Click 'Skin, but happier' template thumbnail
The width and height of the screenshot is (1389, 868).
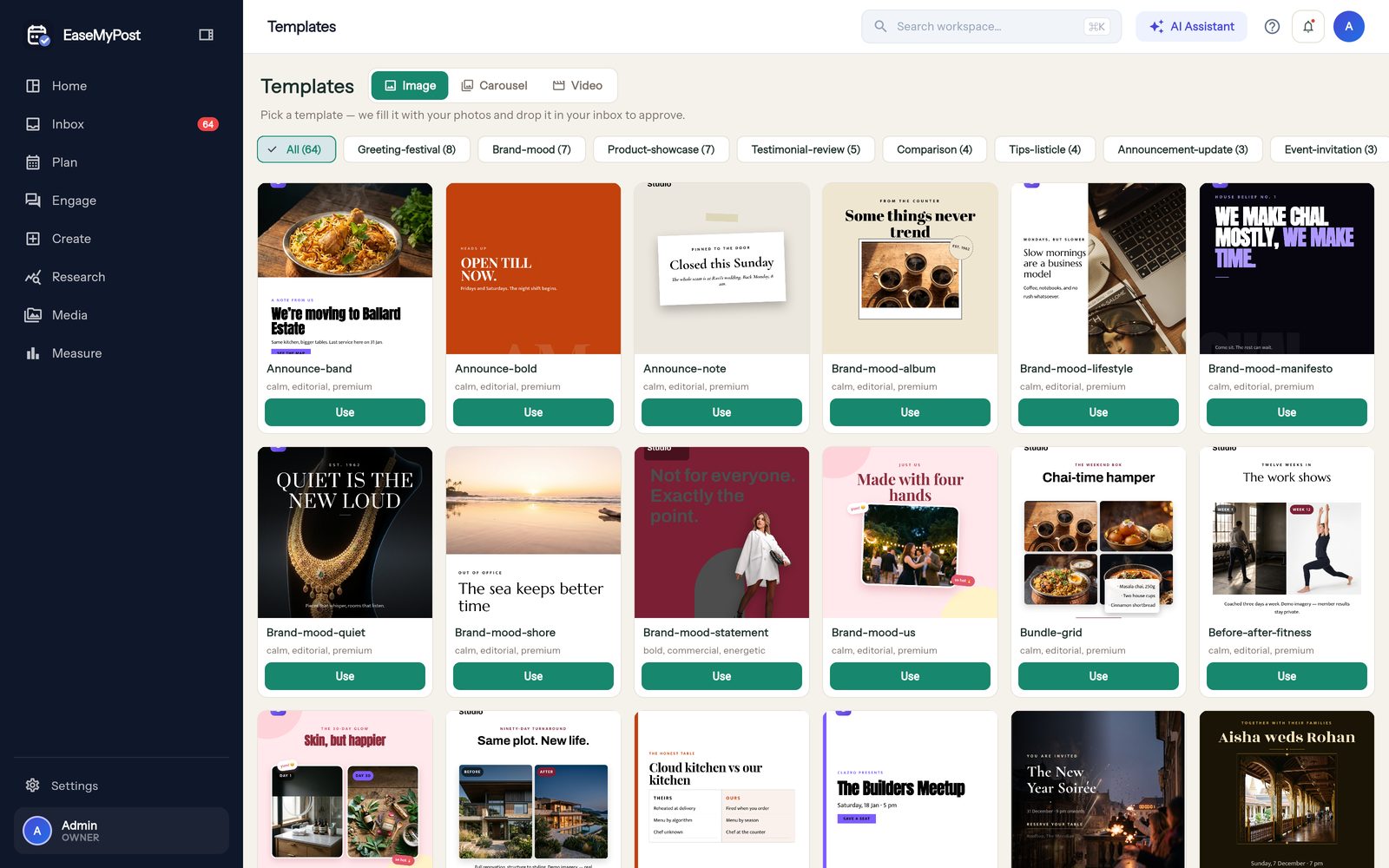tap(345, 789)
